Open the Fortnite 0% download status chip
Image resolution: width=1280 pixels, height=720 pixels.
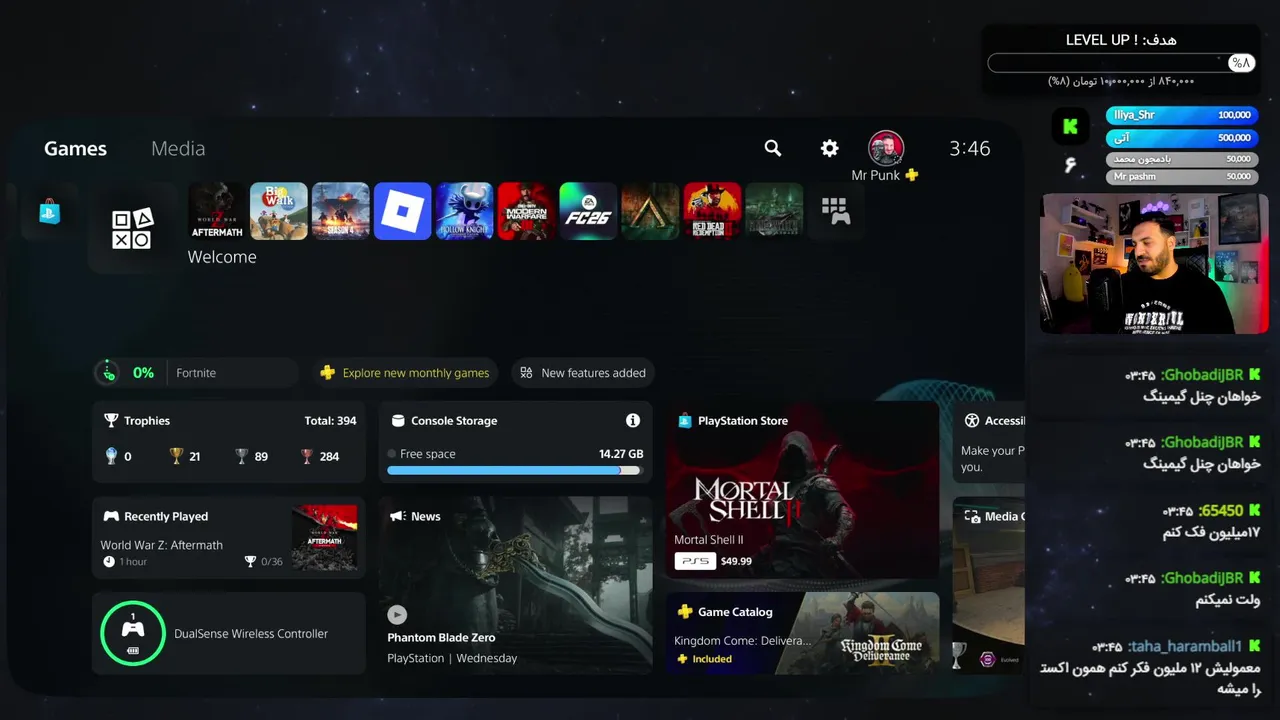click(196, 373)
